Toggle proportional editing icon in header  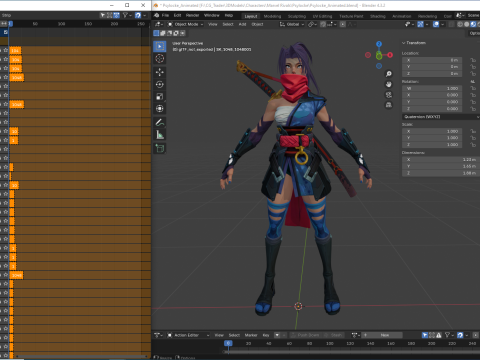pyautogui.click(x=343, y=24)
